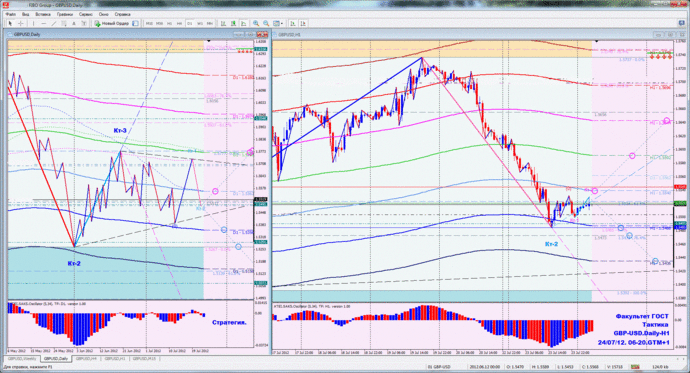Zoom out of the chart
Viewport: 690px width, 373px height.
(266, 23)
